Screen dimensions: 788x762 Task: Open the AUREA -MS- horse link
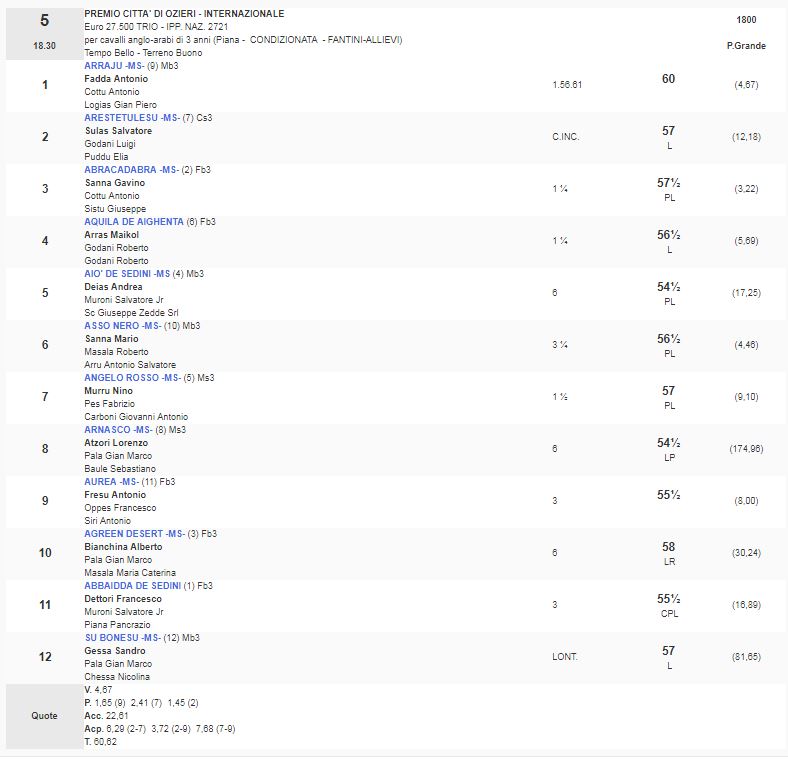click(114, 482)
